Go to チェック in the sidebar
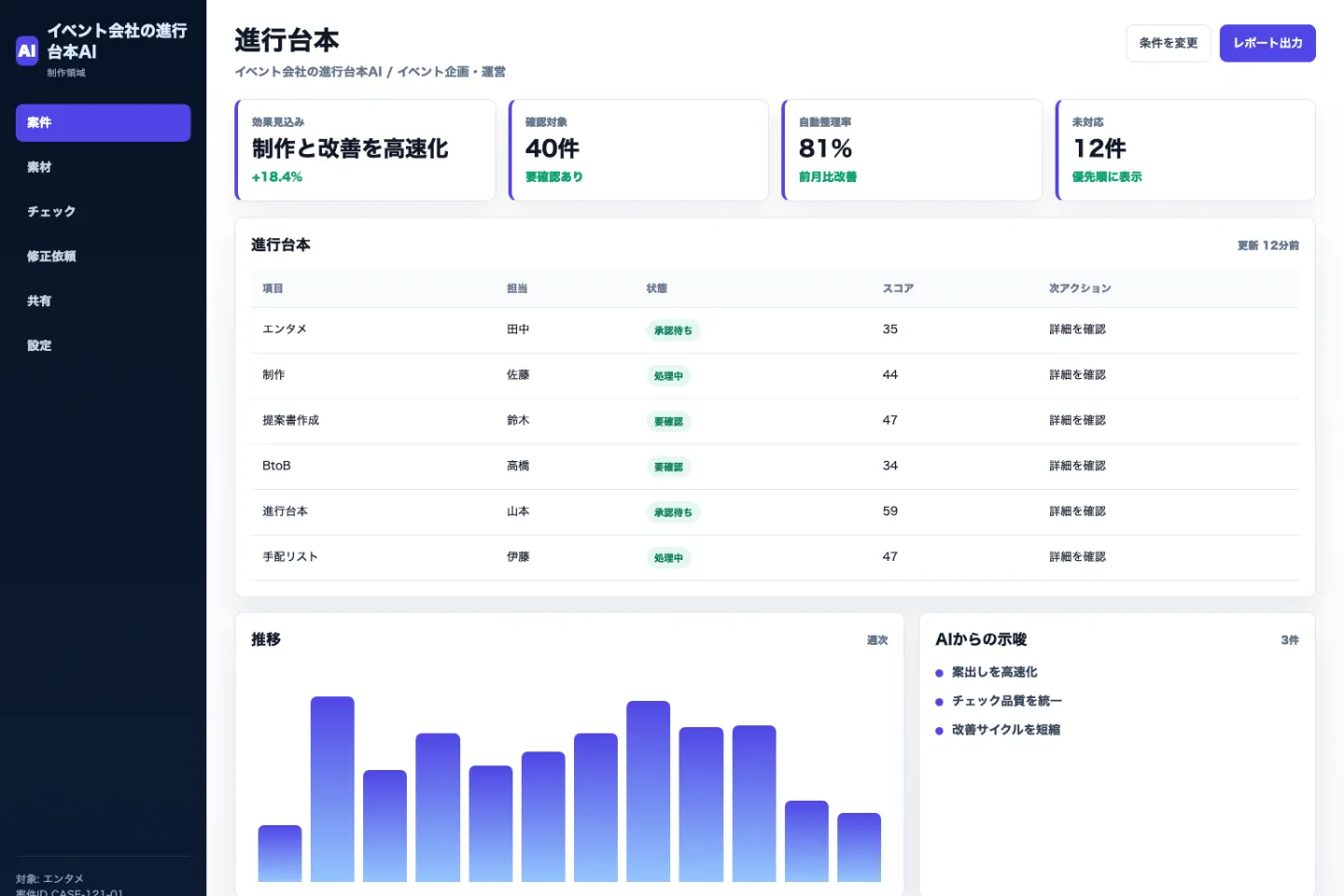This screenshot has width=1344, height=896. (x=103, y=212)
